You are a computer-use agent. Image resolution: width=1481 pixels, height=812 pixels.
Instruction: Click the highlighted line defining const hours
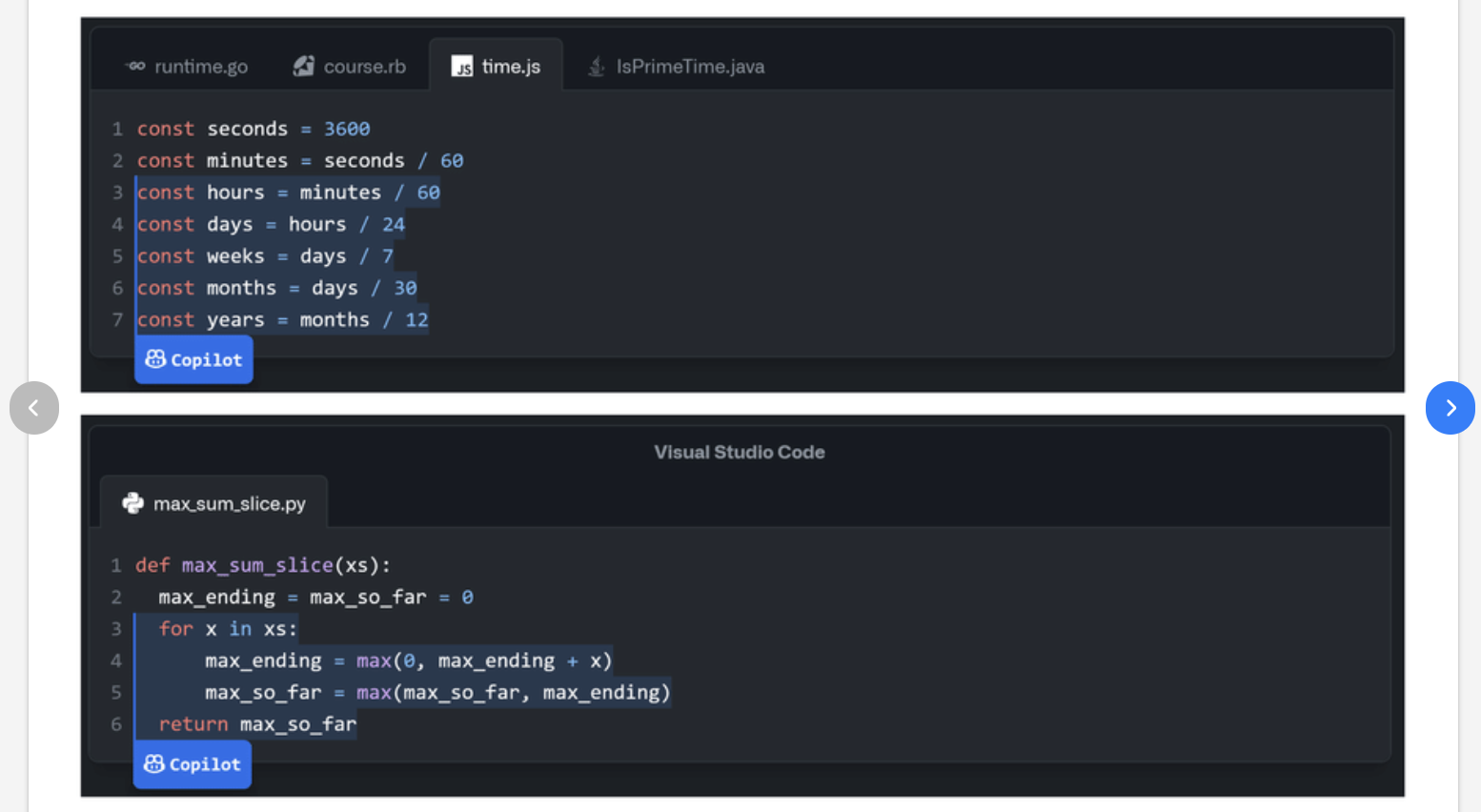286,192
